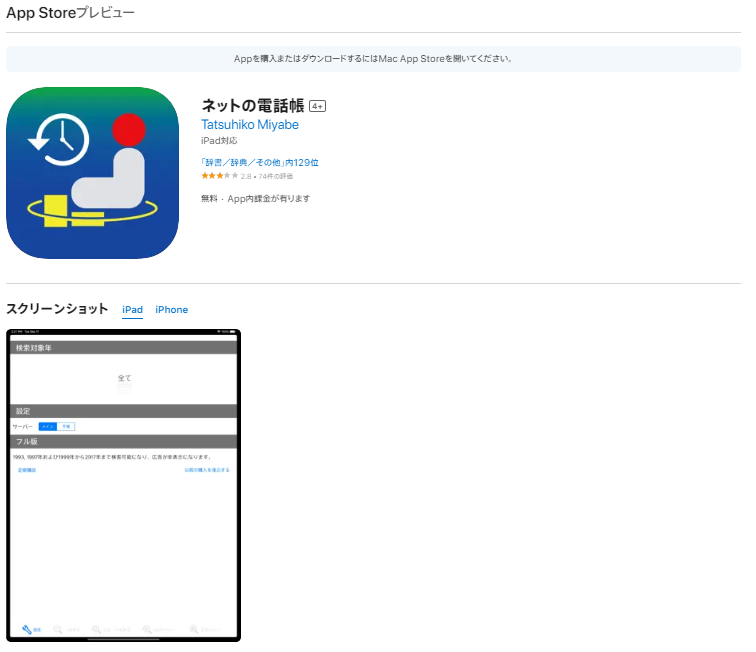
Task: Open the iPad screenshot thumbnail
Action: click(x=123, y=485)
